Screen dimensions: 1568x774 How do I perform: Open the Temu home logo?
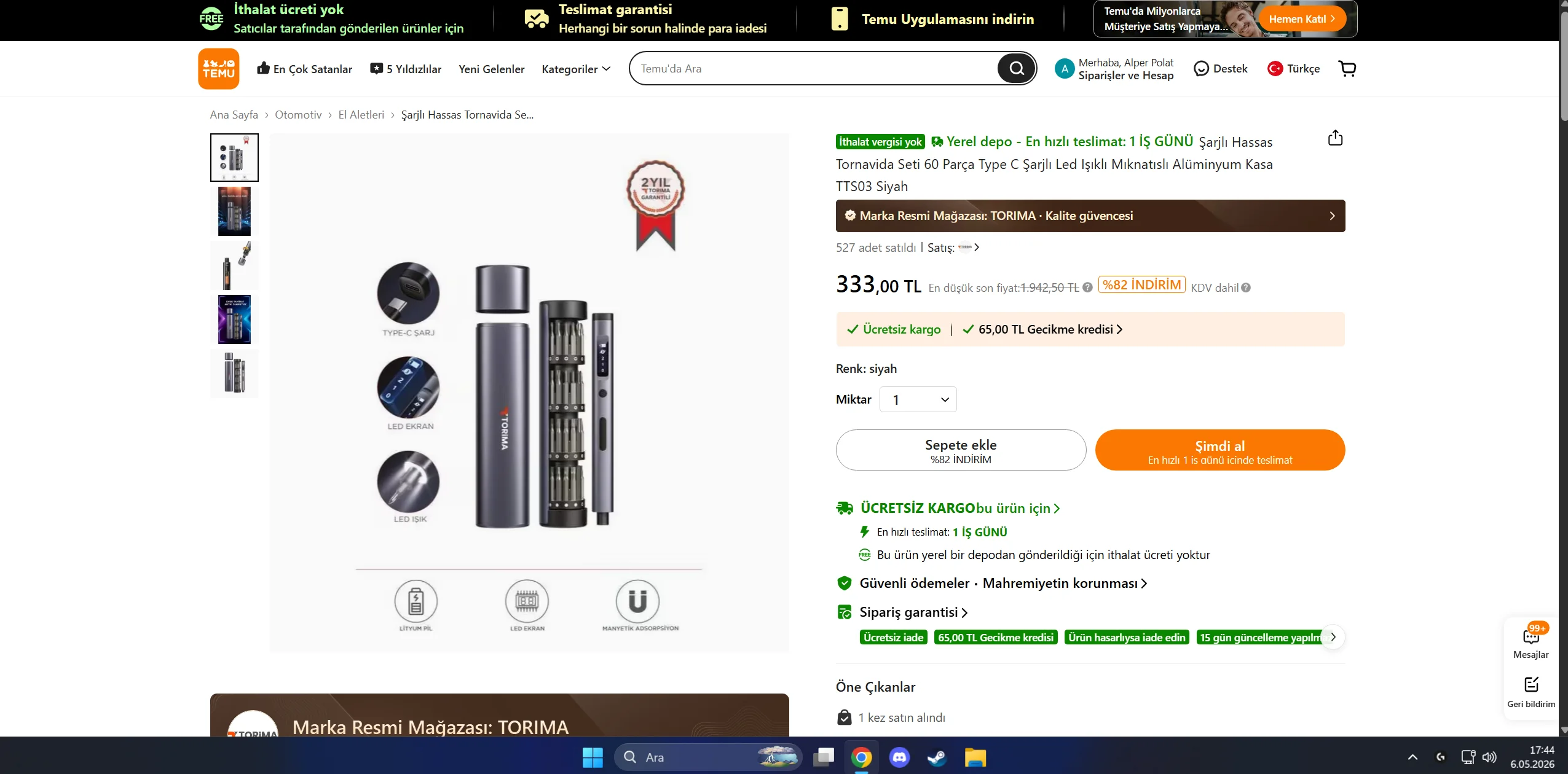tap(218, 69)
